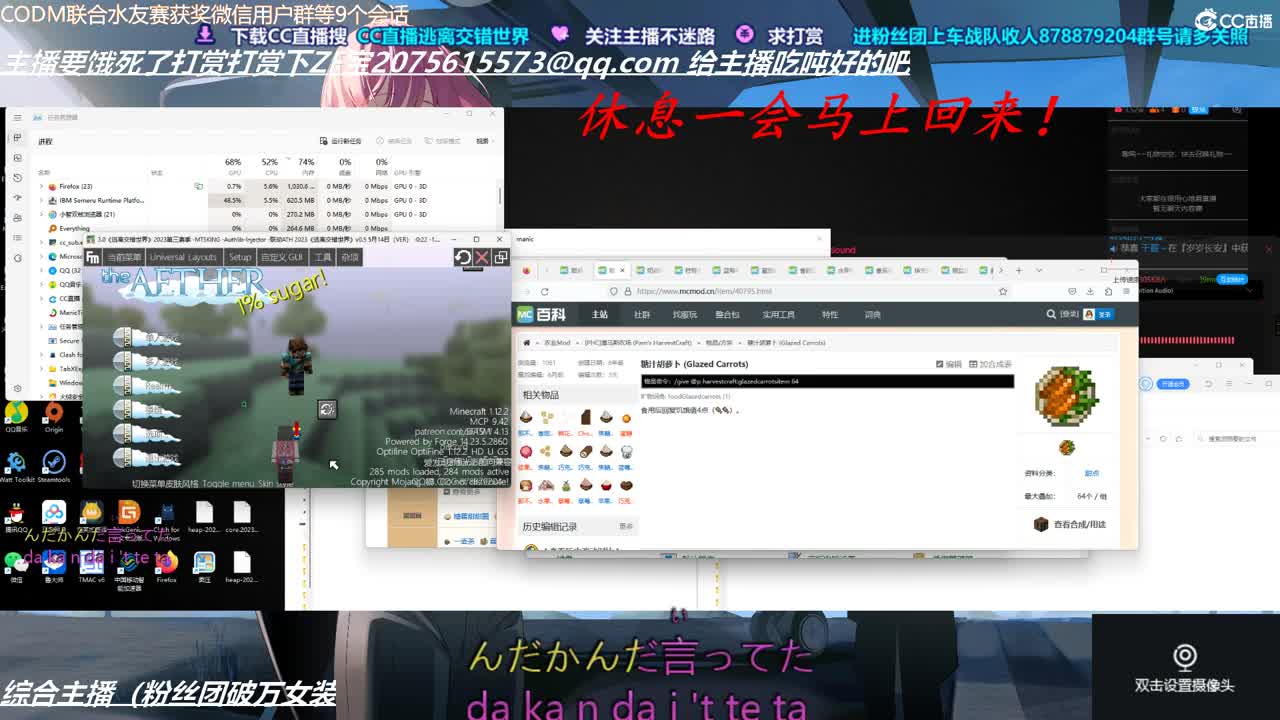Expand the Firefox (23) process row
Image resolution: width=1280 pixels, height=720 pixels.
41,186
